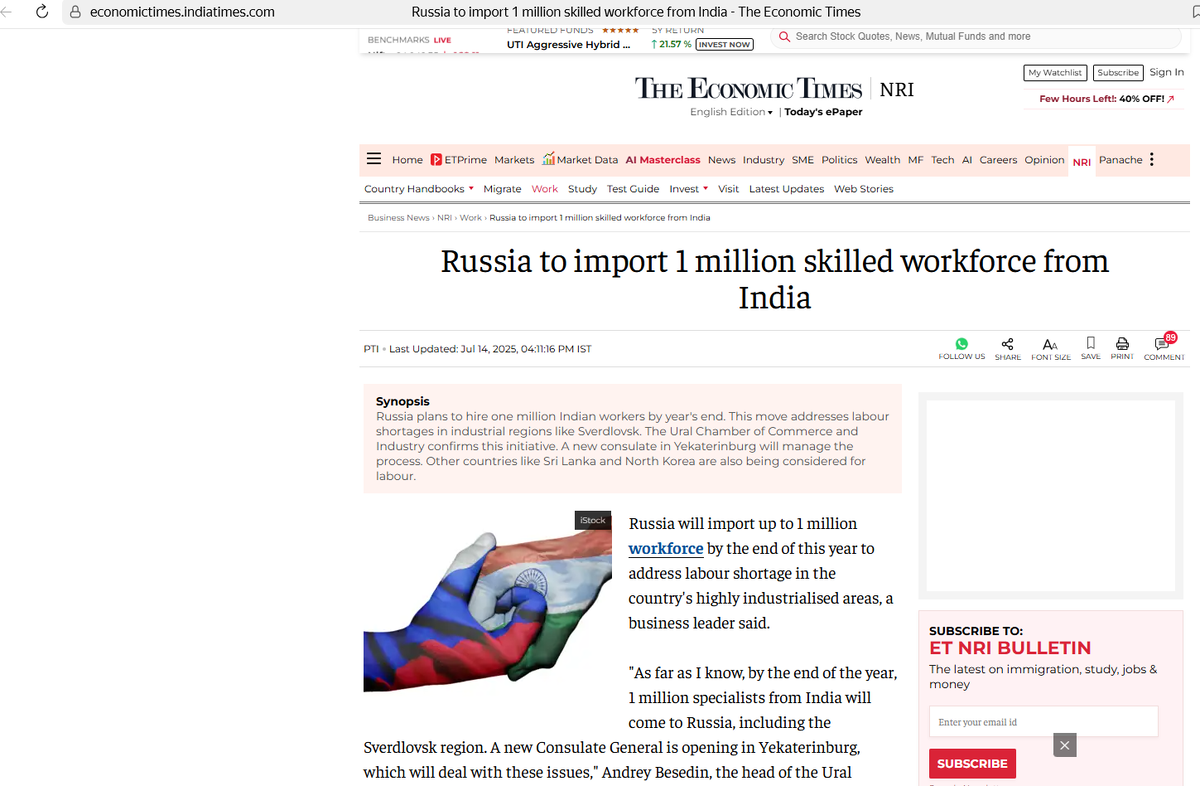Dismiss the subscribe box with the X
The width and height of the screenshot is (1200, 786).
1064,745
